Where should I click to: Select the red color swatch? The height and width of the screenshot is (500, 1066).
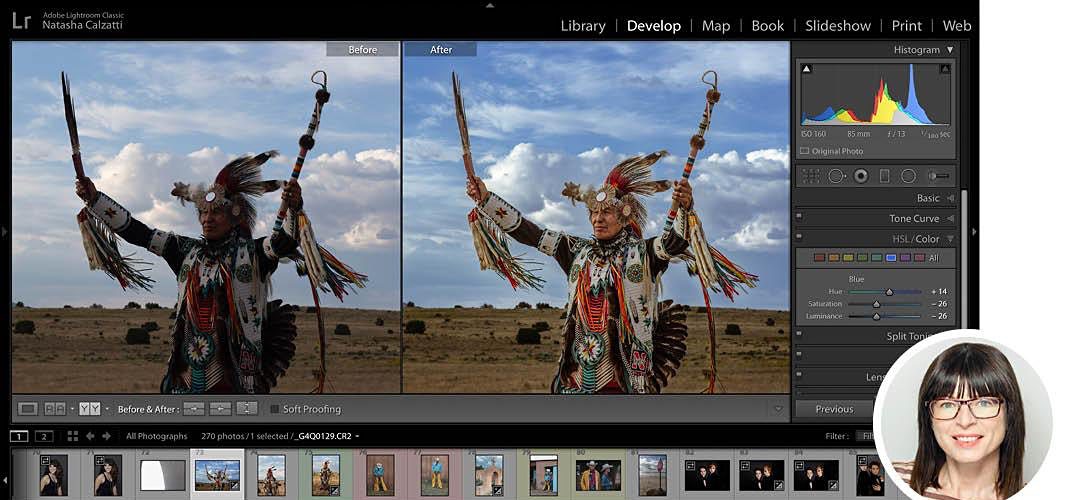pos(819,258)
